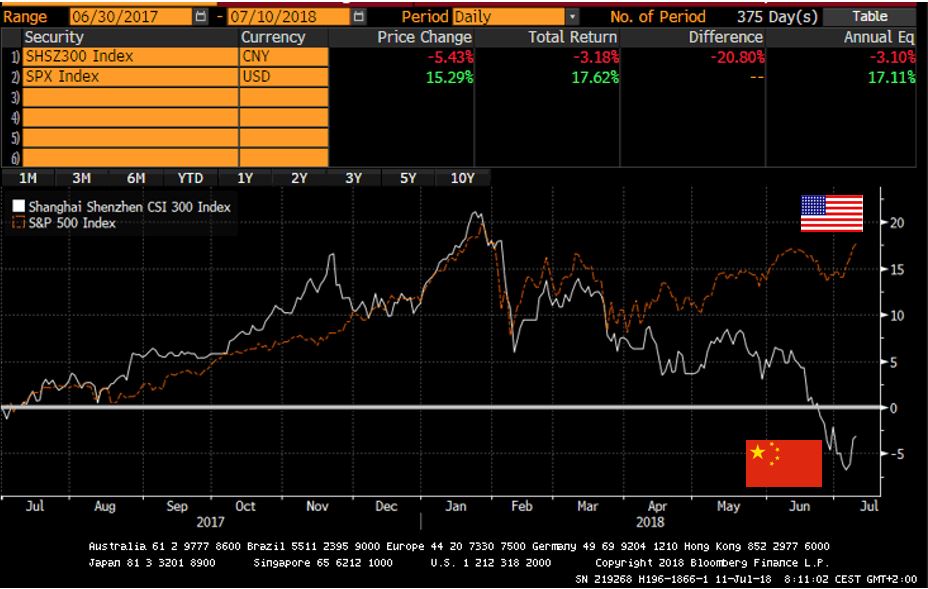This screenshot has height=589, width=928.
Task: Click the -3.10% annual equivalent value
Action: point(892,57)
